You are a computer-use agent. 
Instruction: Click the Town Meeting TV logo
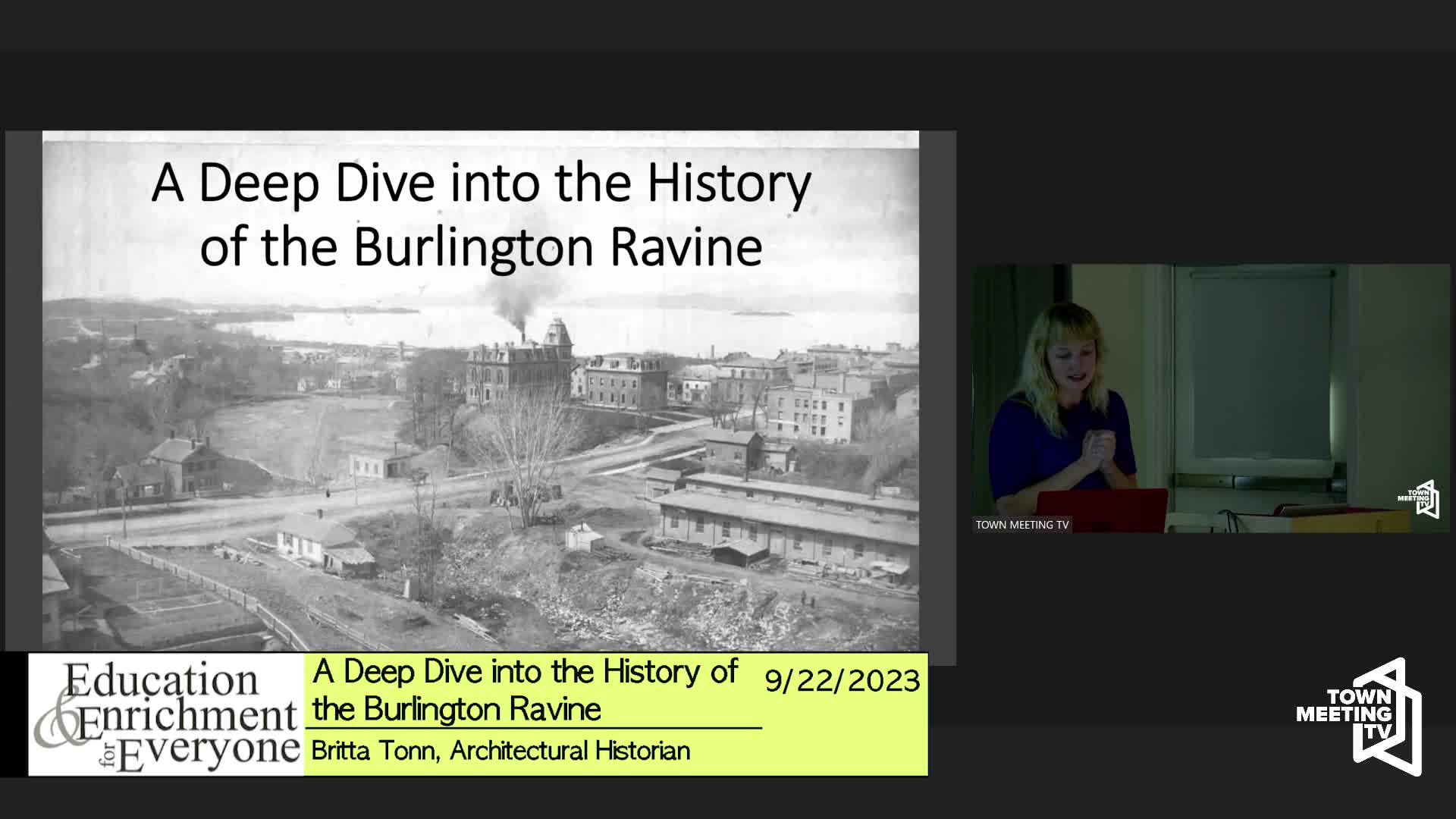click(x=1359, y=717)
